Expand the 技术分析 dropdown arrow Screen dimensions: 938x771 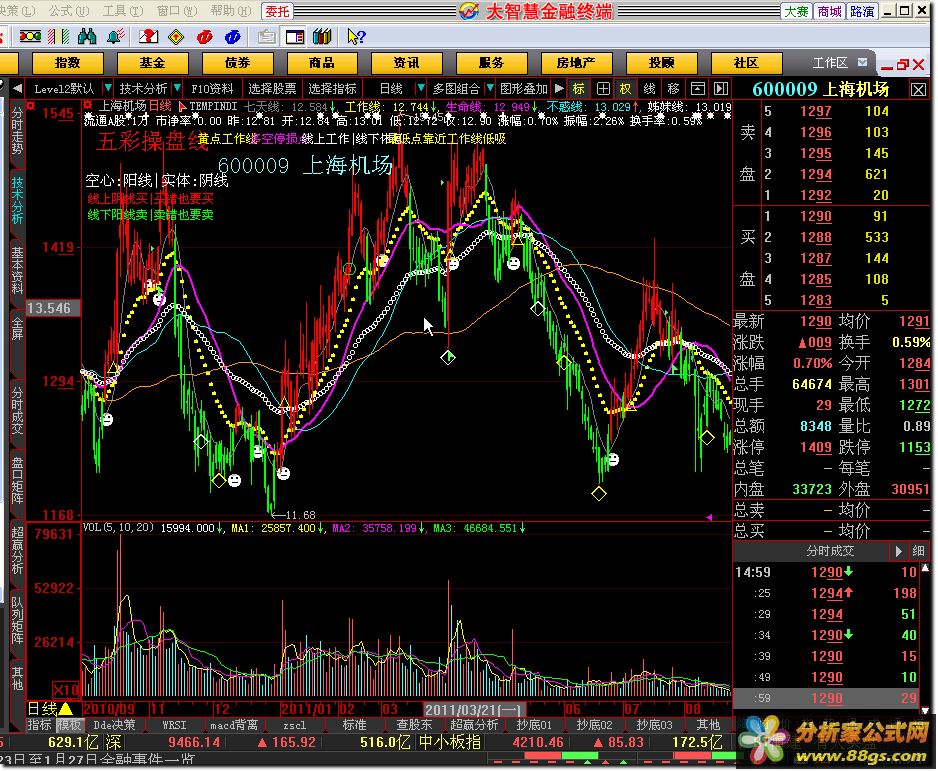[177, 89]
